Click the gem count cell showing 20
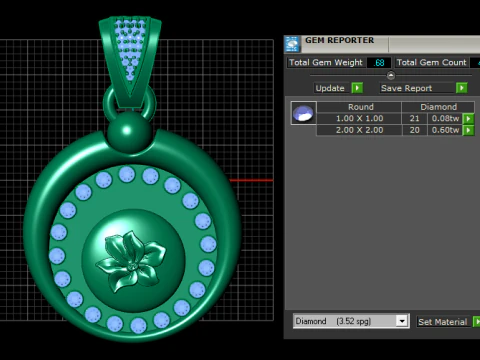This screenshot has height=360, width=480. click(414, 130)
